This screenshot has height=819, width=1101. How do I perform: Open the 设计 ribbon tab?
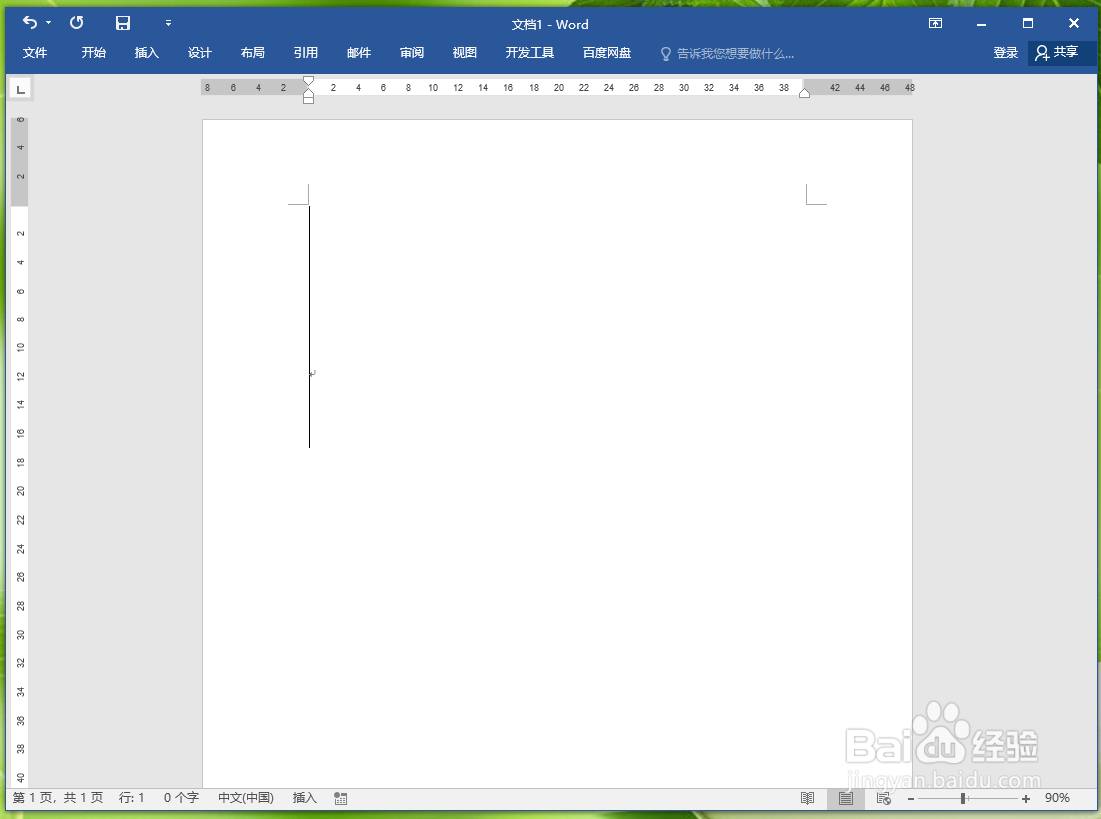pos(199,53)
